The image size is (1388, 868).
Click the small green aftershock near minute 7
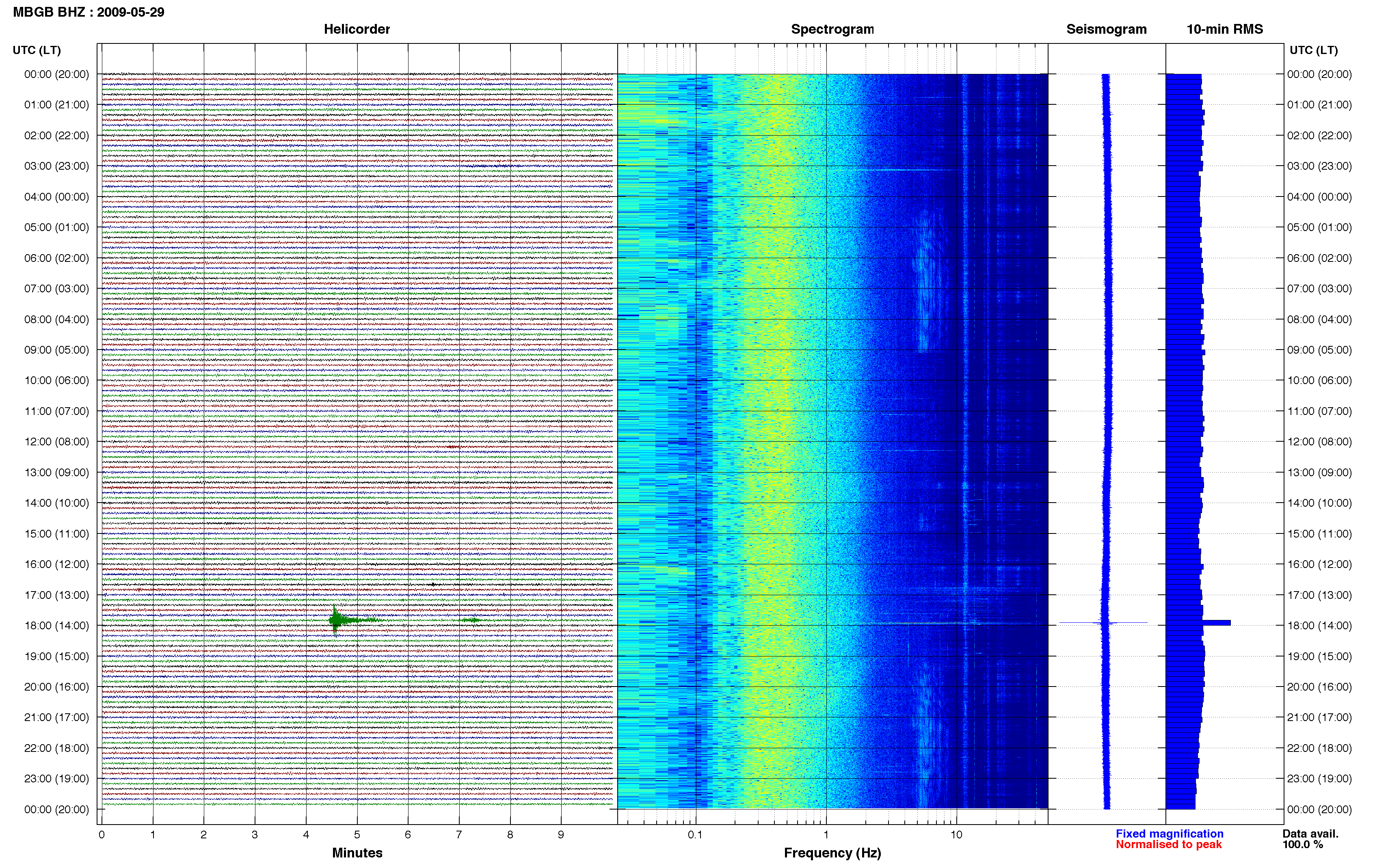tap(472, 620)
